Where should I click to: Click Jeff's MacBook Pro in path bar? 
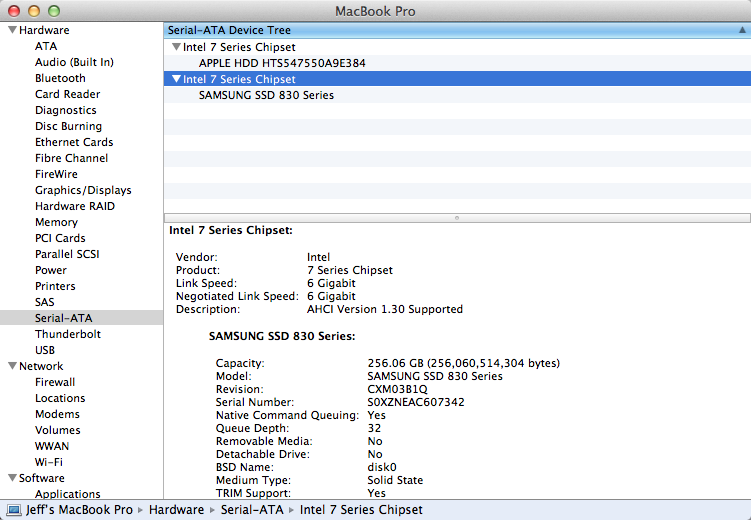coord(79,510)
